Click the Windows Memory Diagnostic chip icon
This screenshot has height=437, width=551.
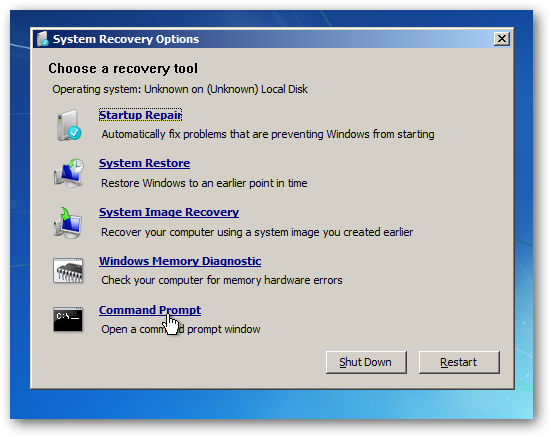pos(68,270)
